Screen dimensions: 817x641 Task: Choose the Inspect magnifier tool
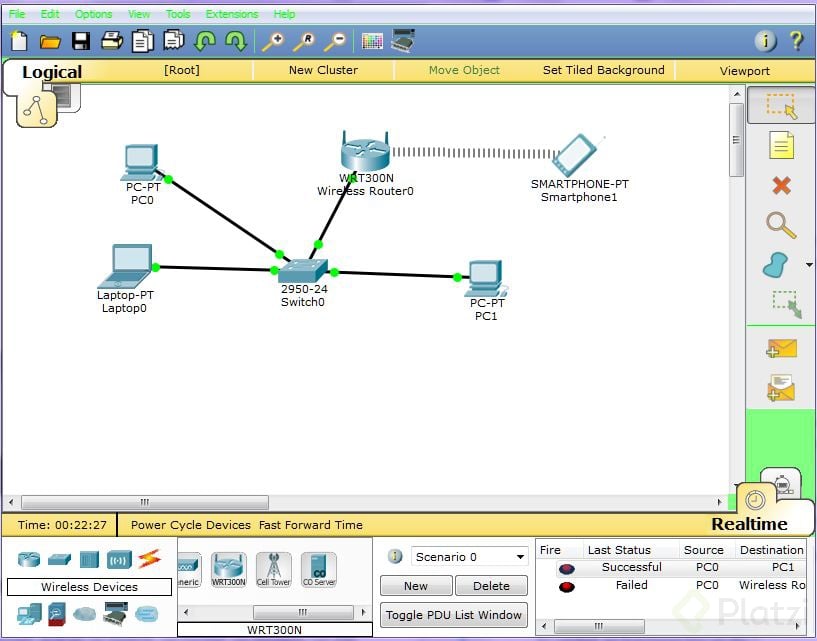click(781, 226)
